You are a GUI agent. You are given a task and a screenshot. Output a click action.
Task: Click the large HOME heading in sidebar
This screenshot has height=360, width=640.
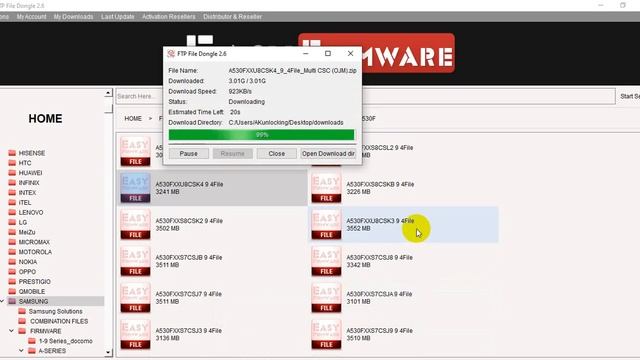[x=45, y=119]
